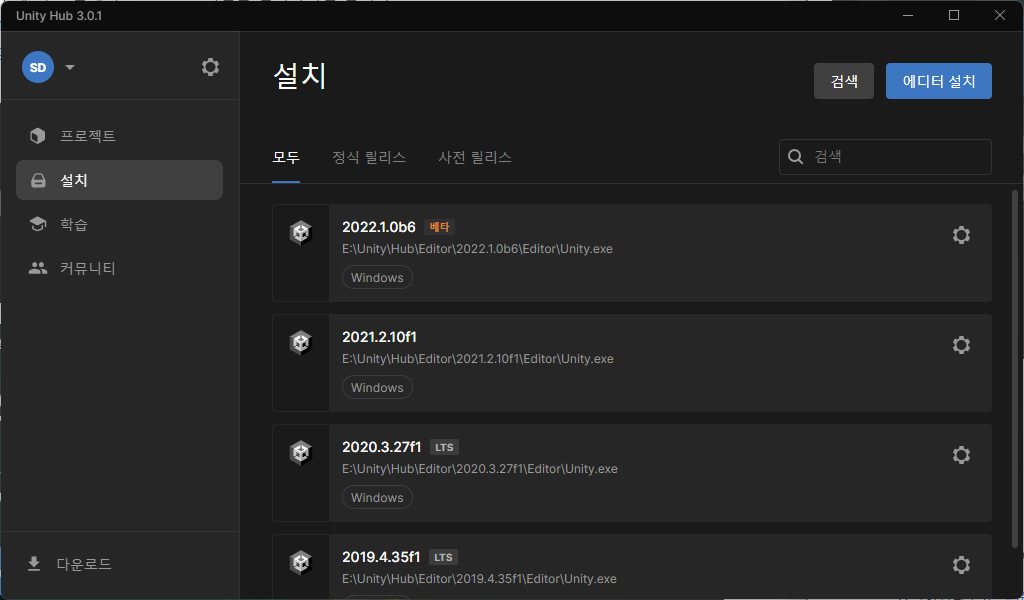Click the 2020.3.27f1 version title

tap(382, 447)
